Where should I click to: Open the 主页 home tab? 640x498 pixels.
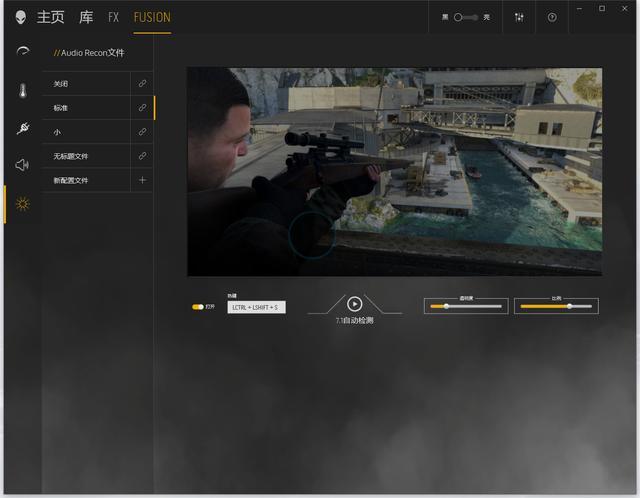coord(51,17)
